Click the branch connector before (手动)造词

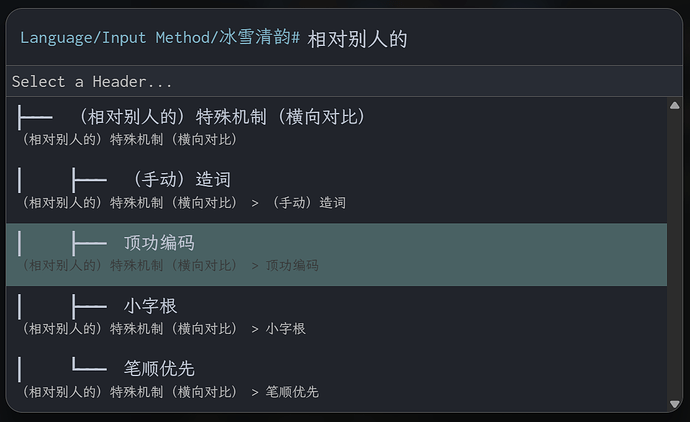pos(89,180)
